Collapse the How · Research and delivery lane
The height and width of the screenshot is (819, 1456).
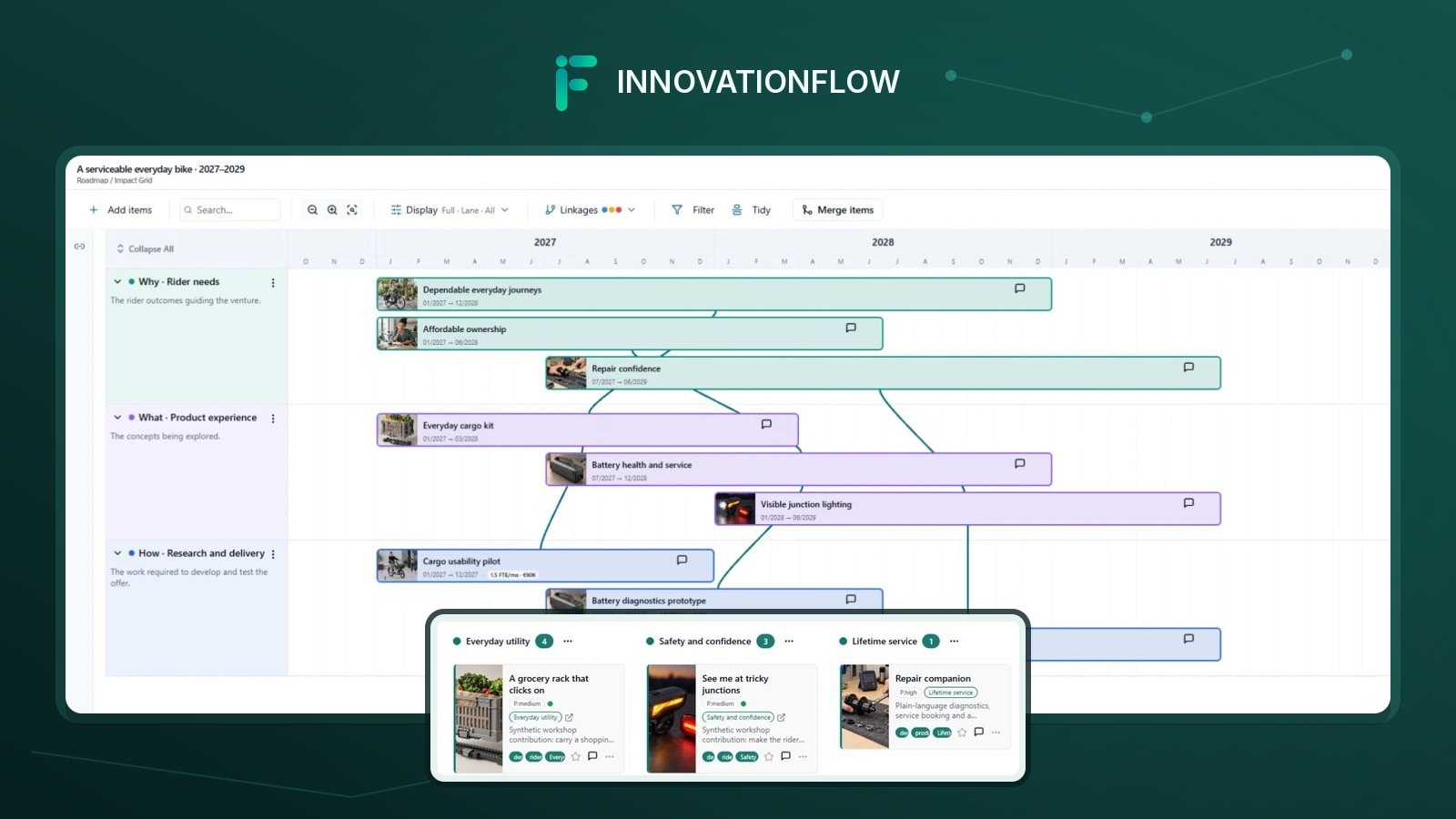pyautogui.click(x=117, y=553)
